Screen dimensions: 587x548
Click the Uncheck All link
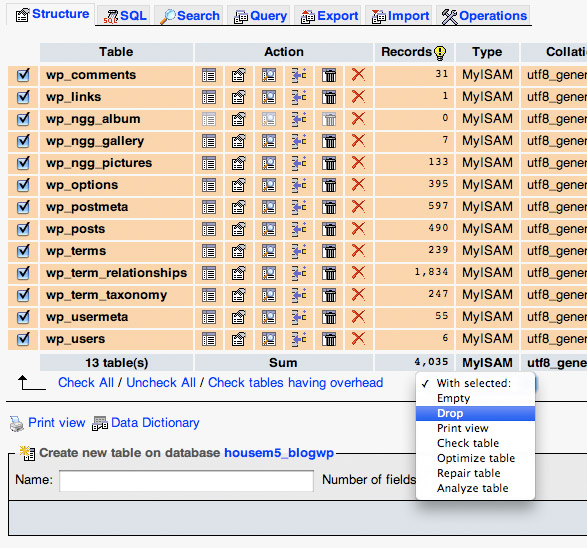coord(161,383)
